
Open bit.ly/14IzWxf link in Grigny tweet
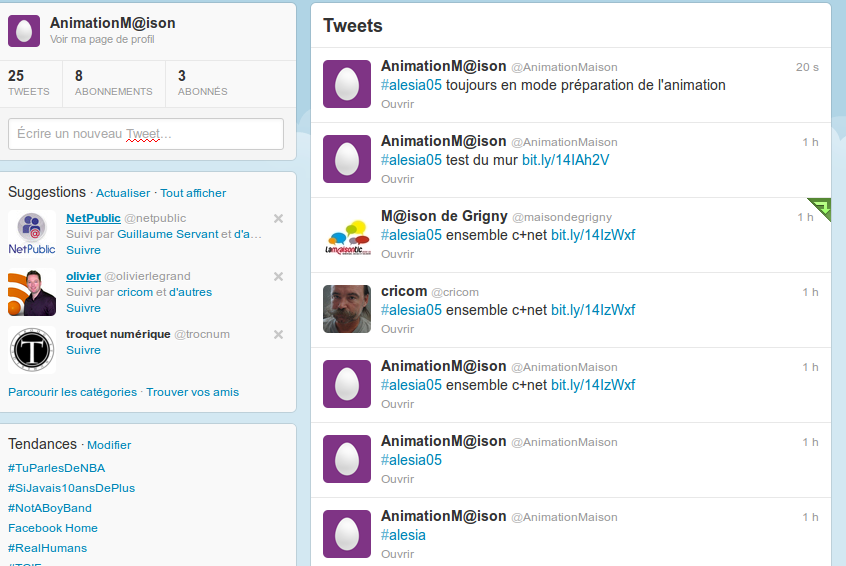click(593, 235)
